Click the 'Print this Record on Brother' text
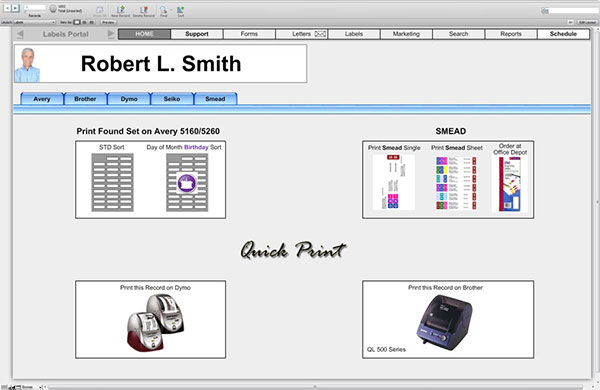600x390 pixels. click(x=445, y=287)
